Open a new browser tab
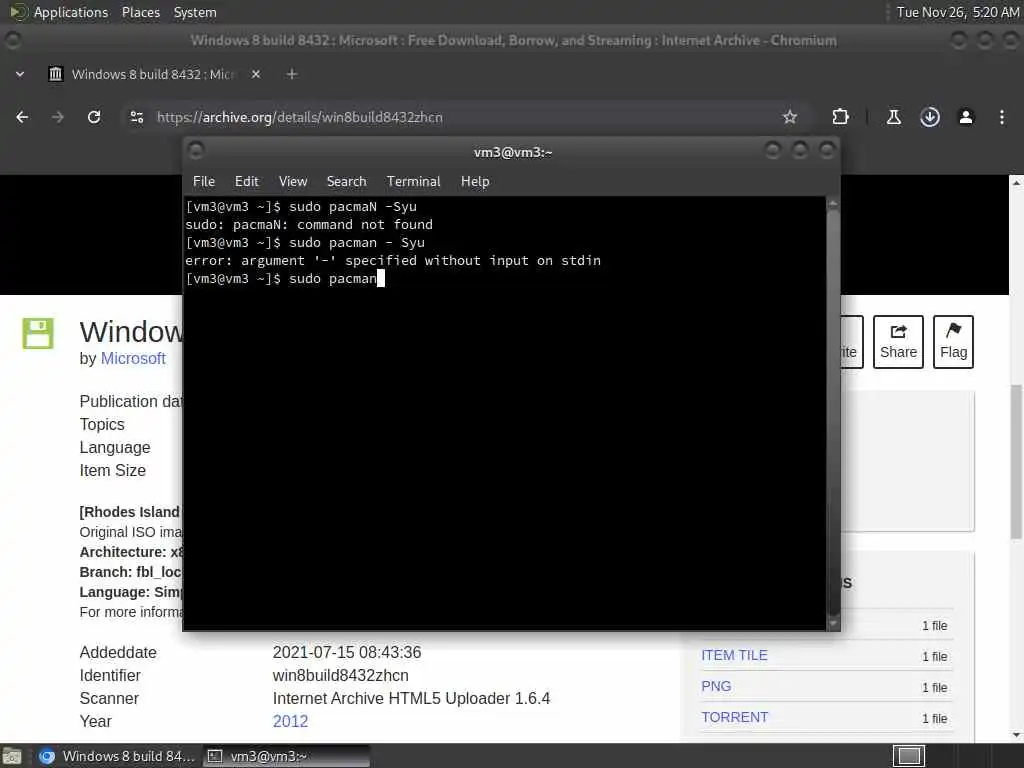Screen dimensions: 1024x768 coord(292,74)
